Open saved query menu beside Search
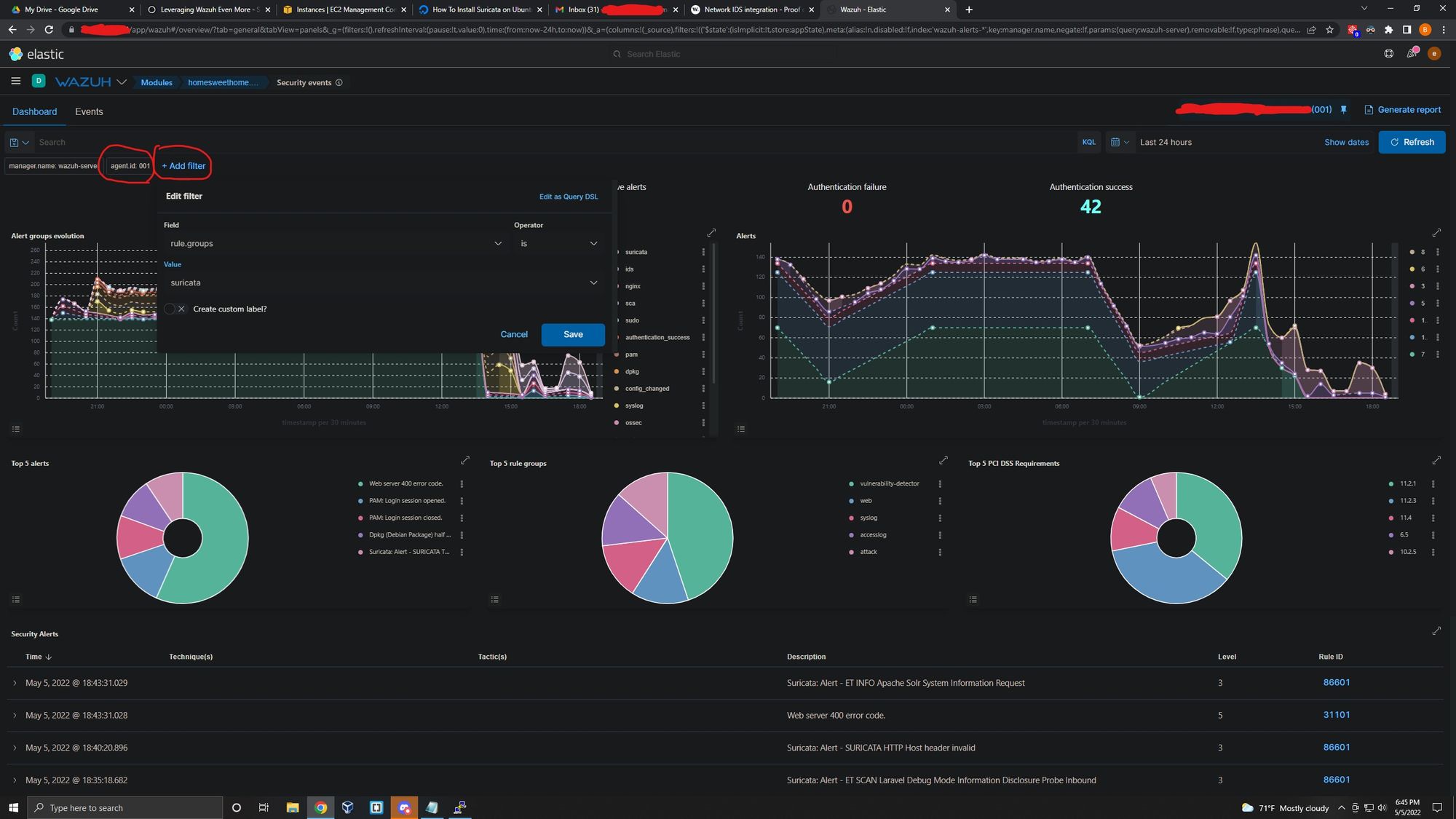Viewport: 1456px width, 819px height. (x=19, y=143)
